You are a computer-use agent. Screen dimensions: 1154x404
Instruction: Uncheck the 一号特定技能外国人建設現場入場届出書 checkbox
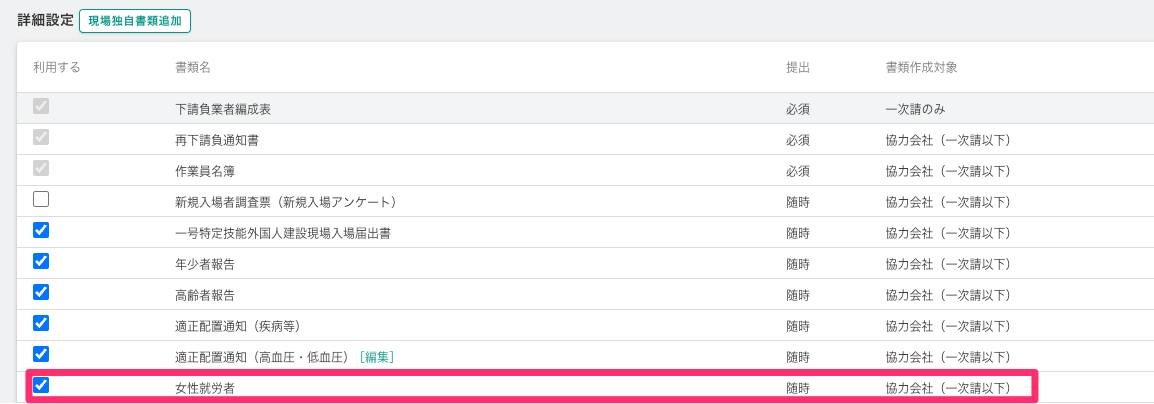[41, 230]
